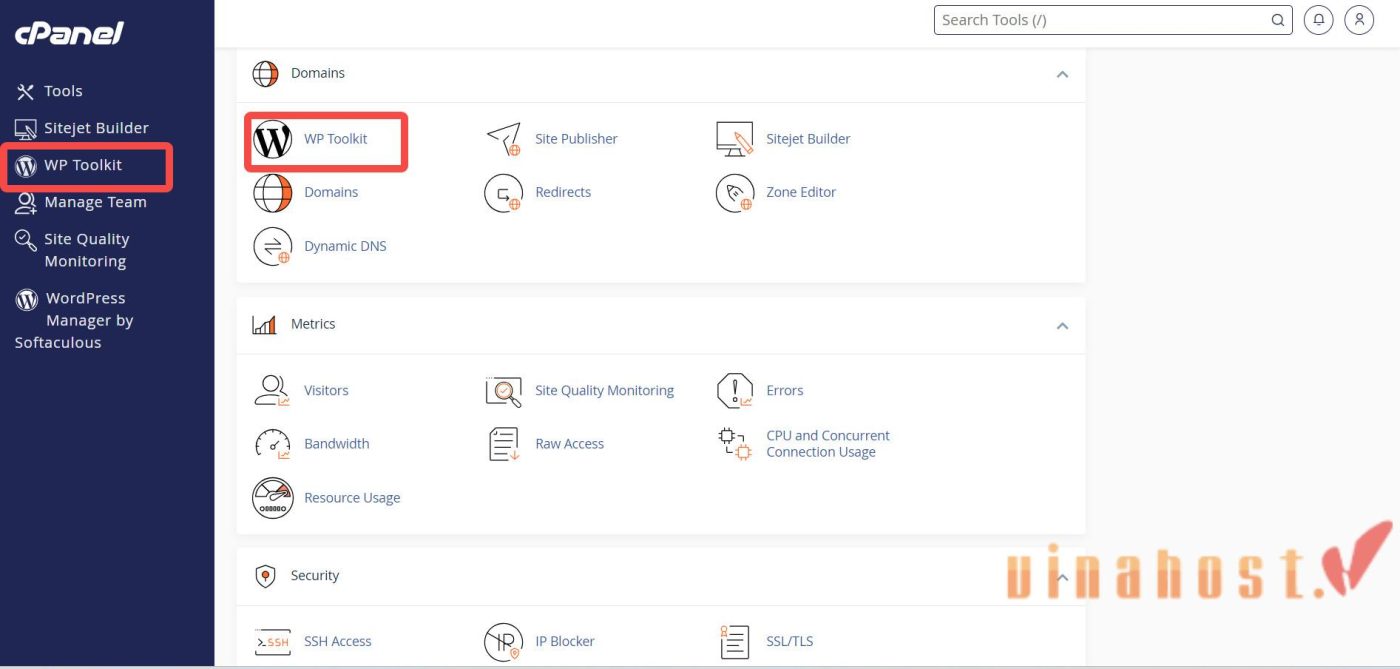Screen dimensions: 1400x669
Task: Open the SSH Access link
Action: [x=338, y=641]
